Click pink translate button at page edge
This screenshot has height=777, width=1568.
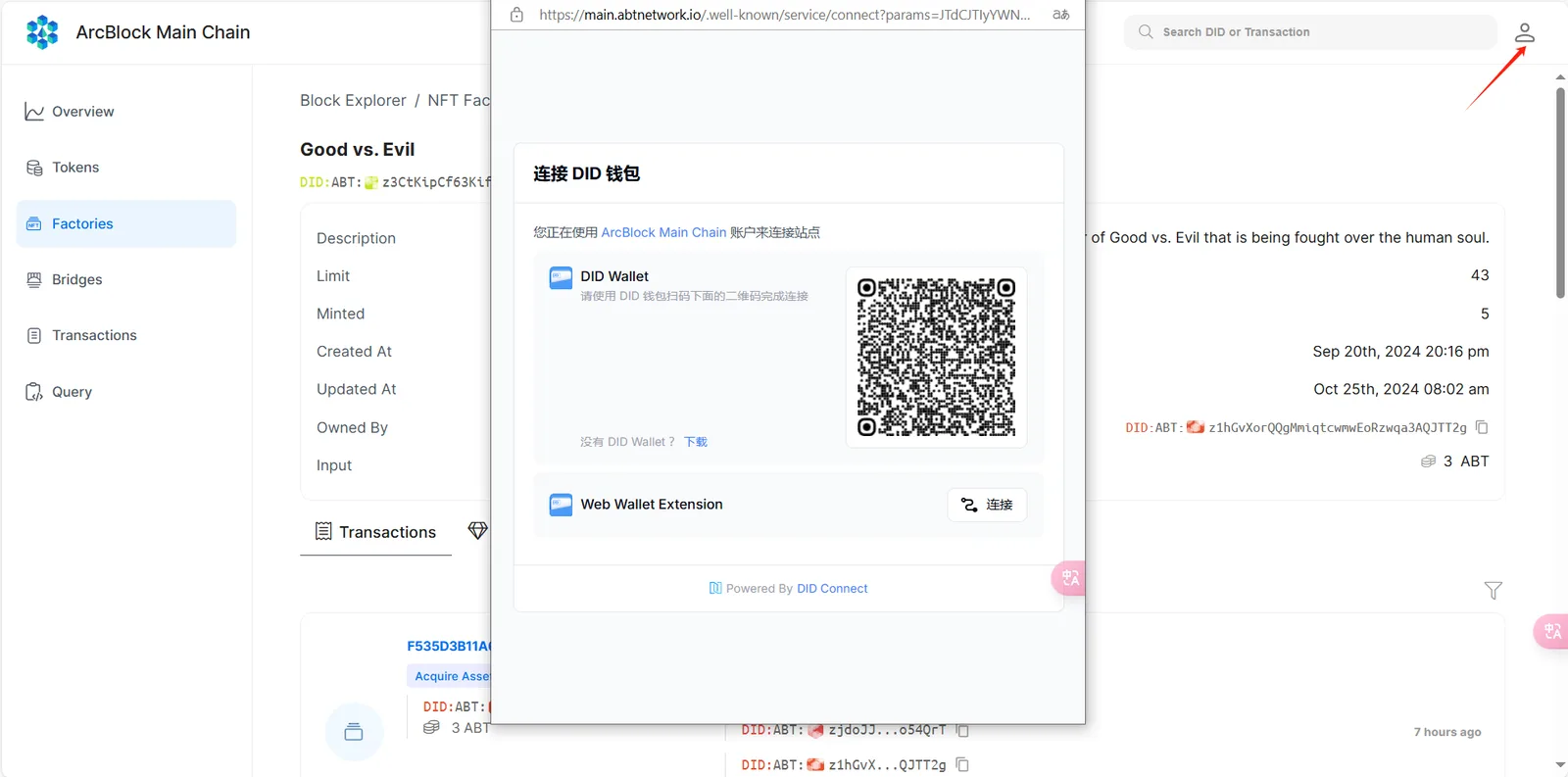(1551, 631)
